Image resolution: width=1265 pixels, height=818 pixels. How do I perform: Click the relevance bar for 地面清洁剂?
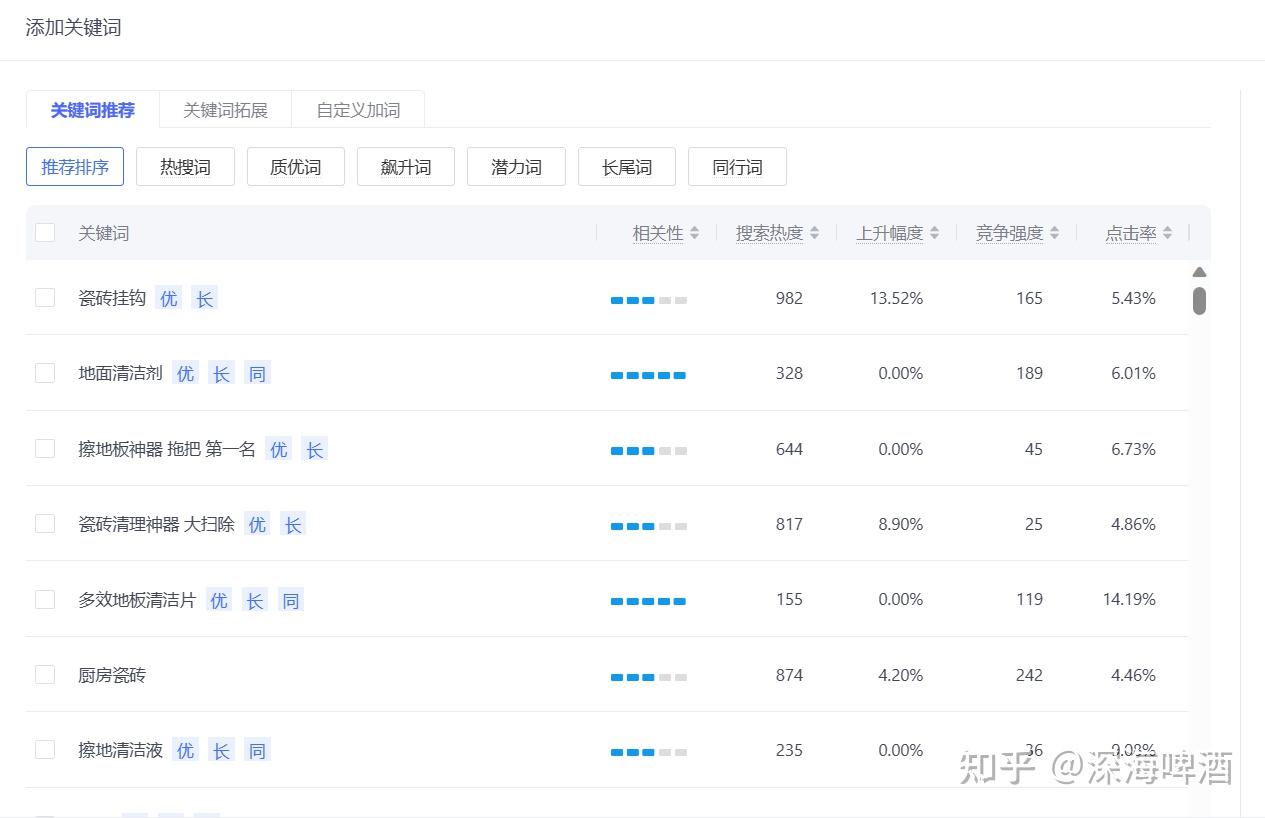pyautogui.click(x=649, y=375)
